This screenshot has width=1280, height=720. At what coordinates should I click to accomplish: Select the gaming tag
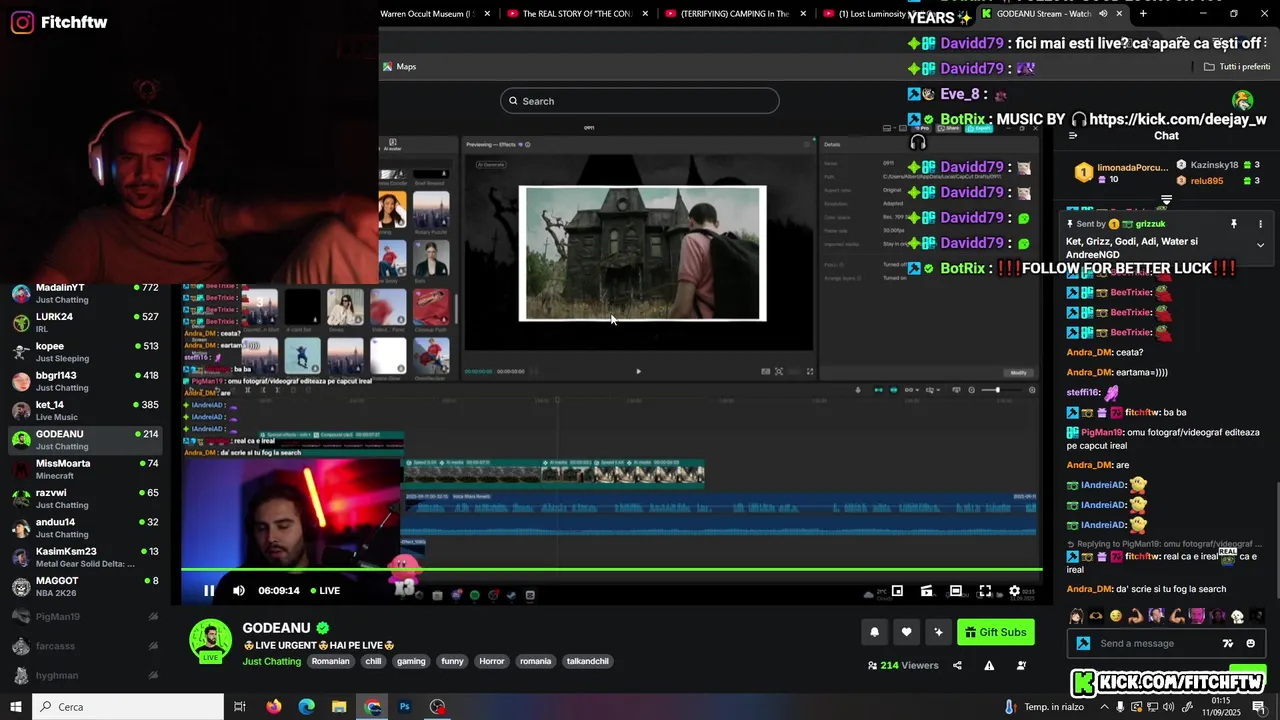411,661
